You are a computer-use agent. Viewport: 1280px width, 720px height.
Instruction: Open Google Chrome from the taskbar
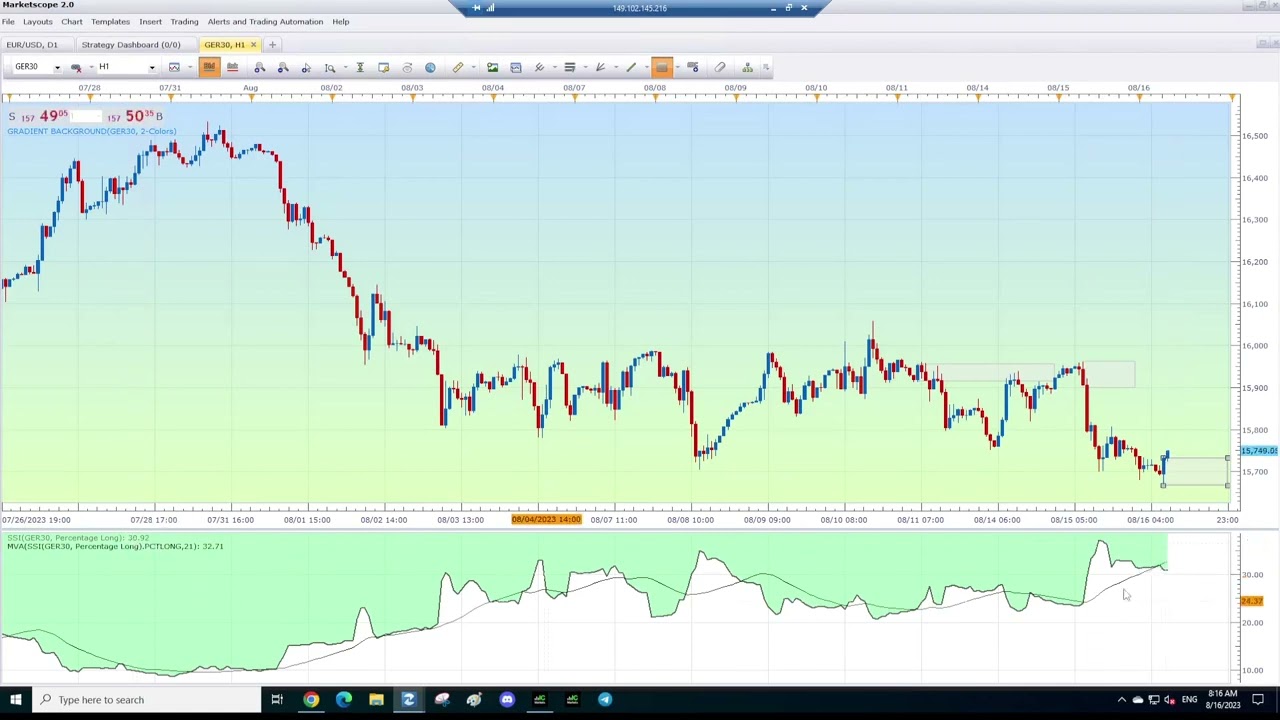coord(311,700)
